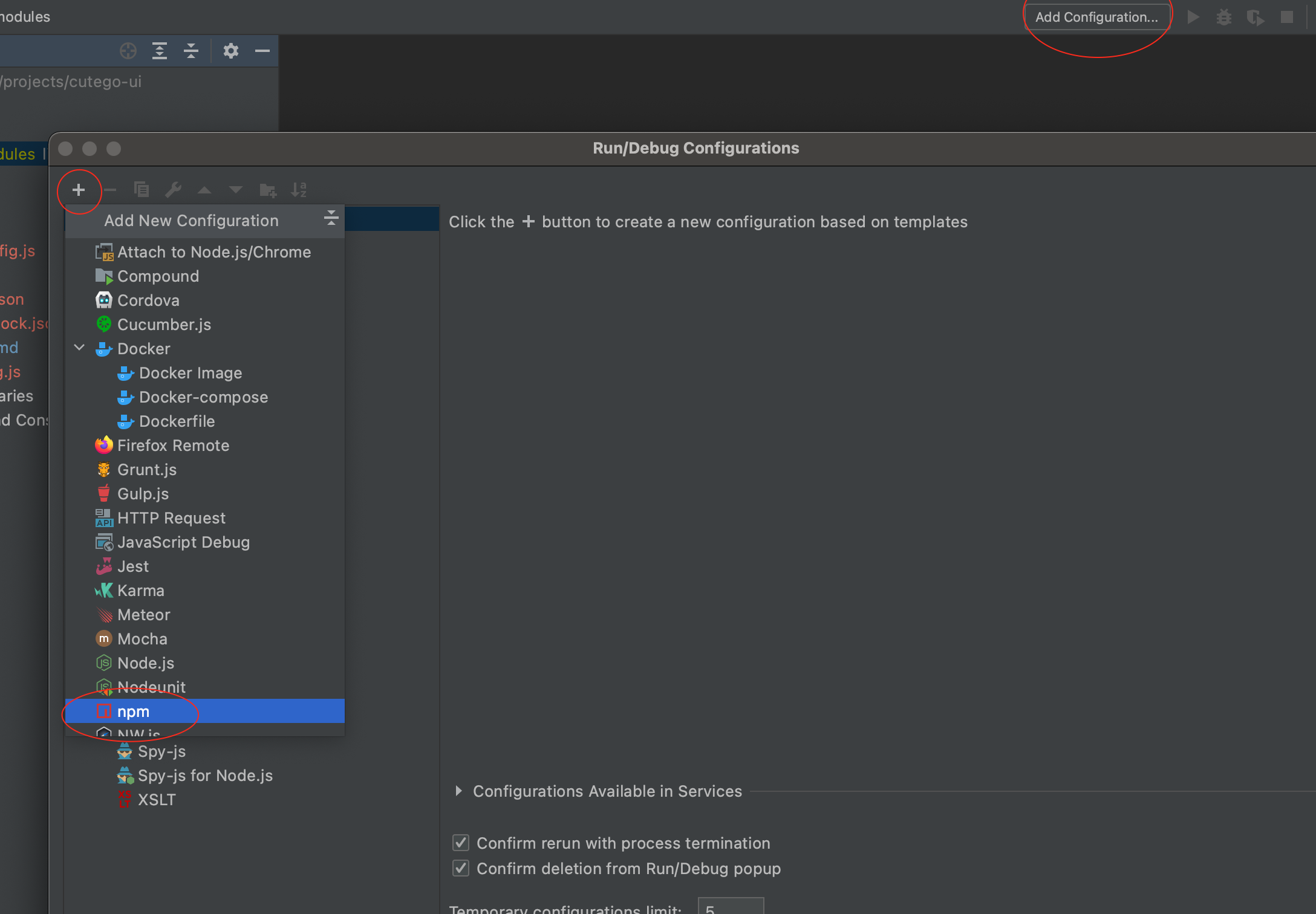Click the Gulp.js red cup icon
The image size is (1316, 914).
104,493
